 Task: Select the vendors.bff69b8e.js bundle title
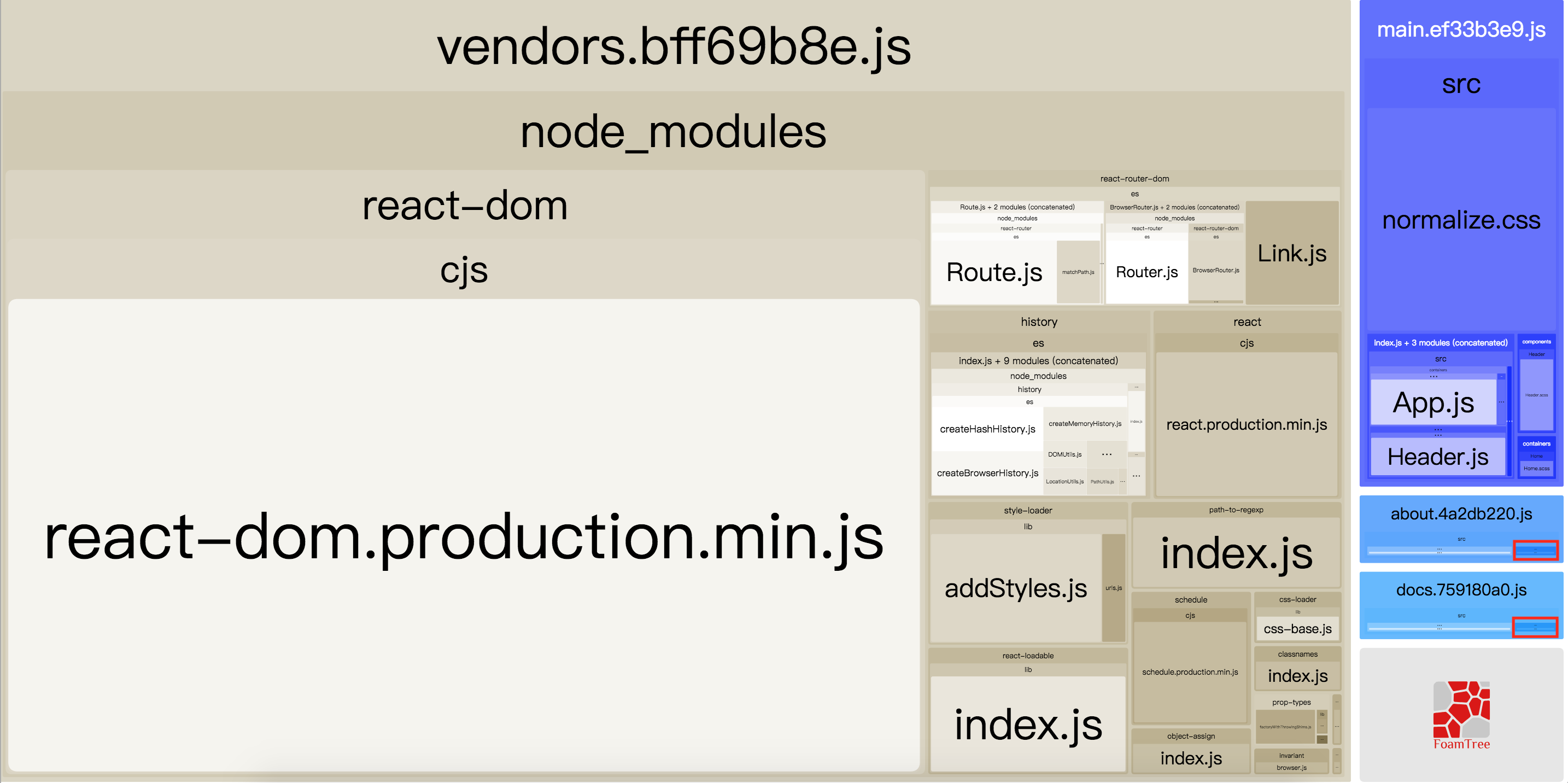pos(674,47)
